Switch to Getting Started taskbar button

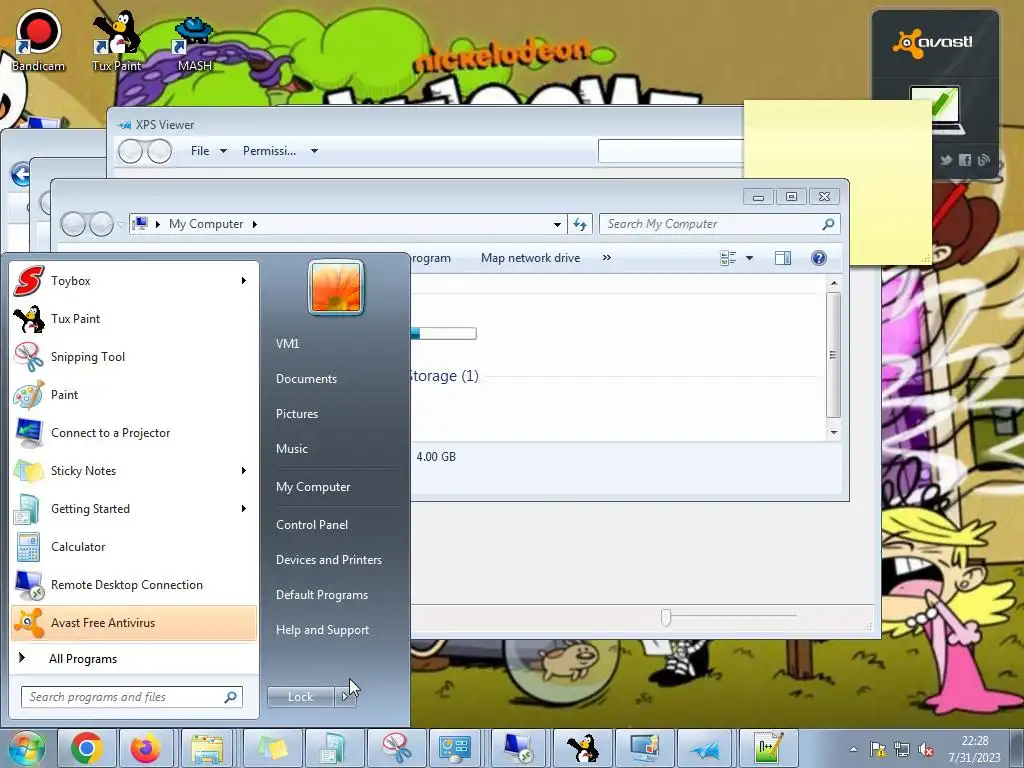334,748
